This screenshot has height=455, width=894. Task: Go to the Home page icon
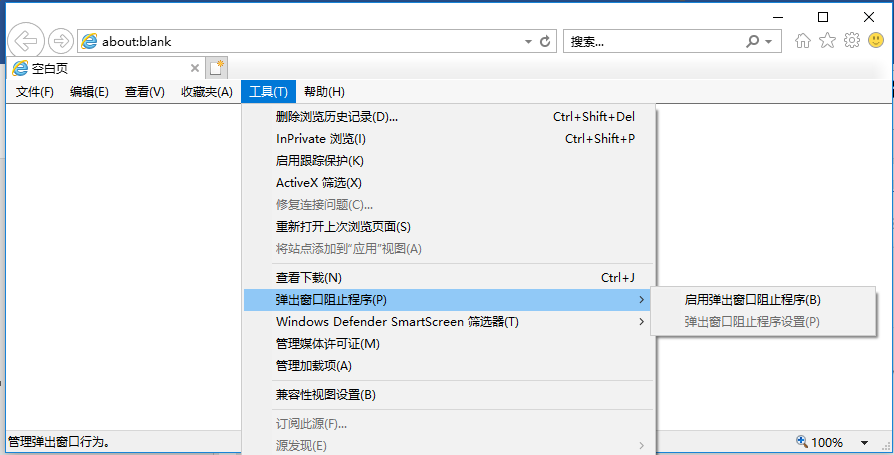pos(803,40)
